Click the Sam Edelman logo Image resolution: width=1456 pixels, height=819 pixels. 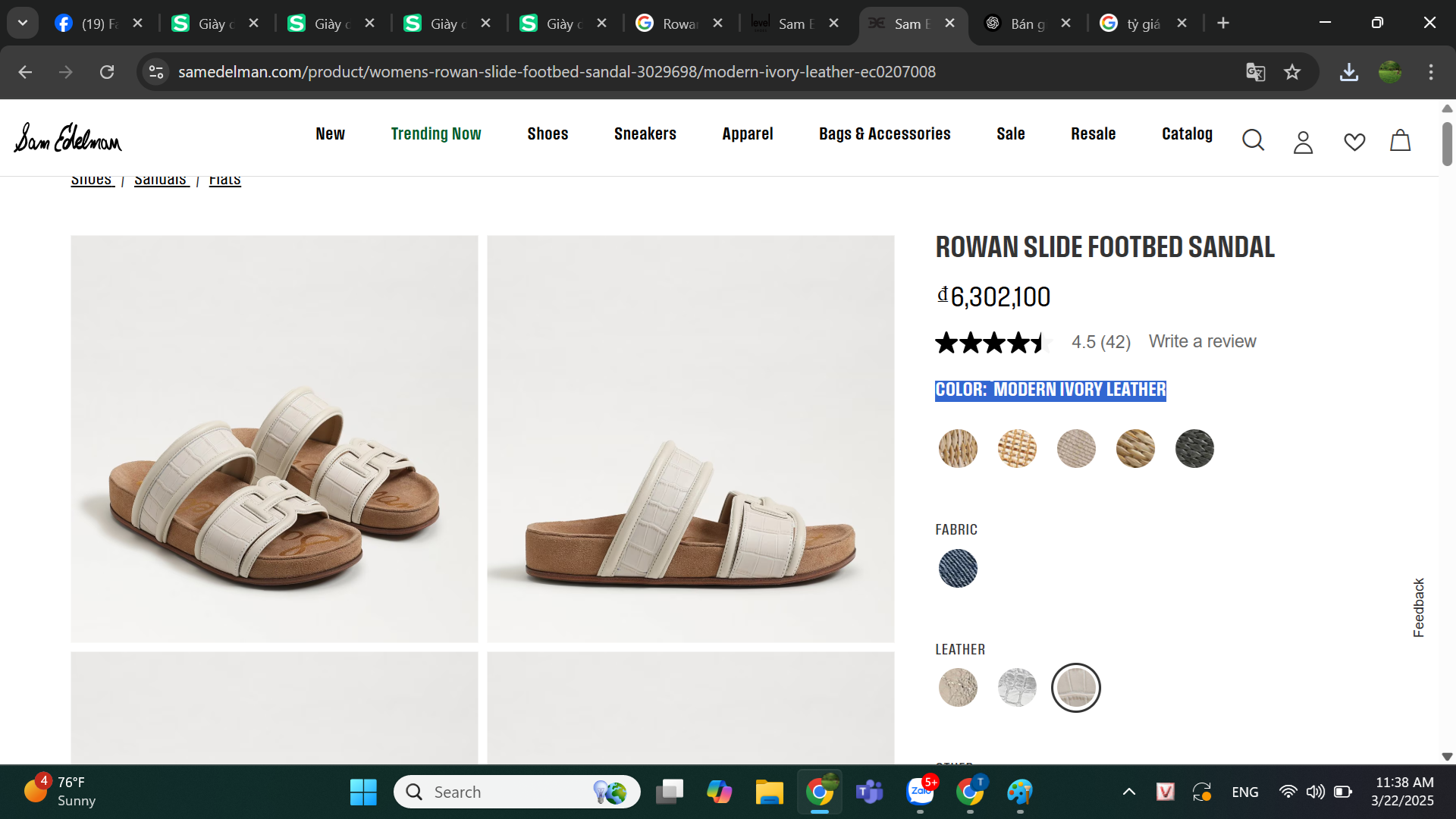click(x=67, y=138)
